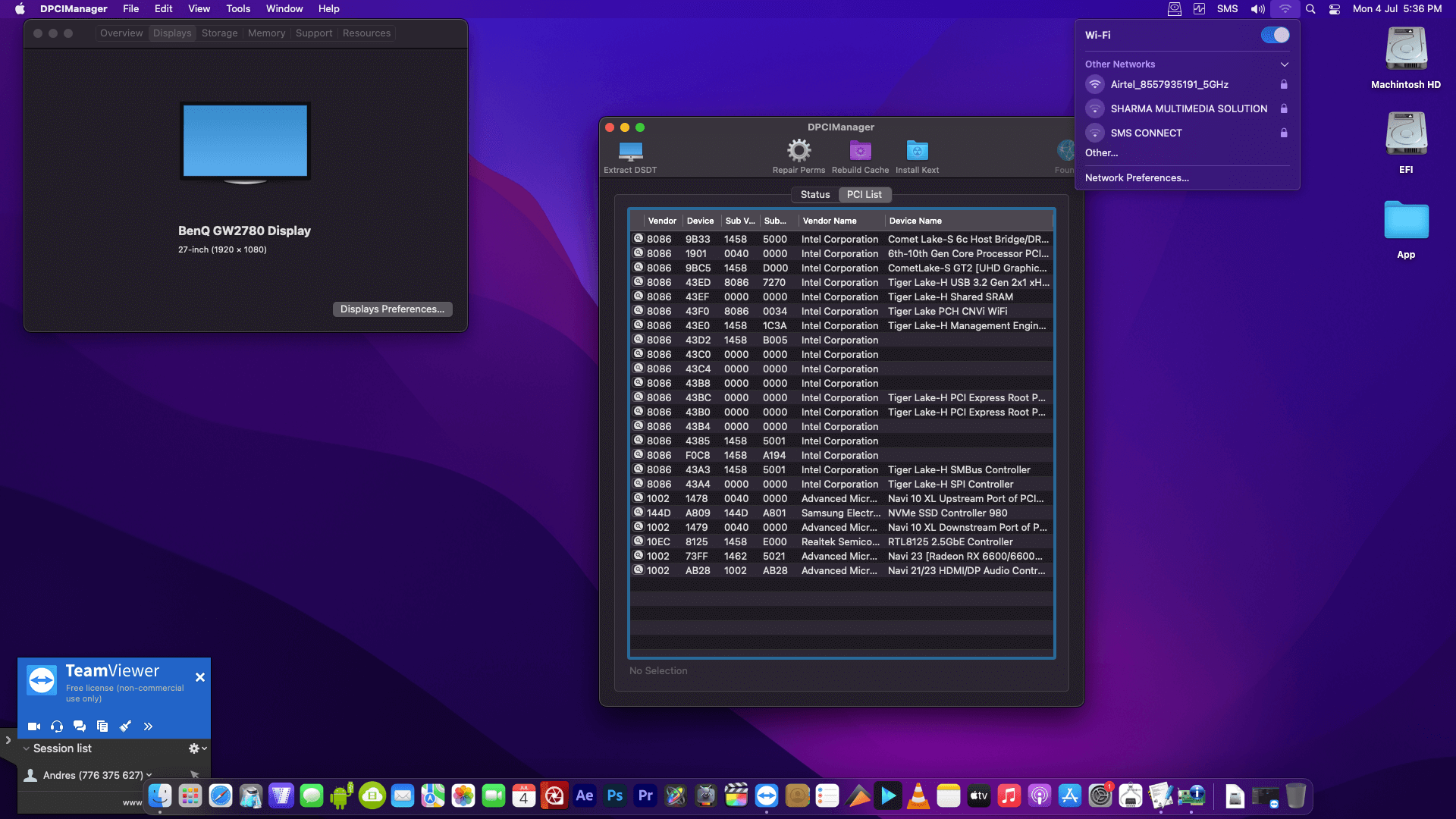Launch Safari from the dock
Screen dimensions: 1456x819
(x=221, y=795)
